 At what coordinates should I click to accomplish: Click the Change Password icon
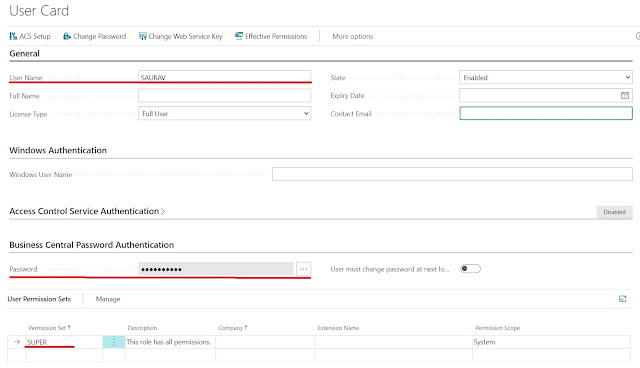point(67,36)
